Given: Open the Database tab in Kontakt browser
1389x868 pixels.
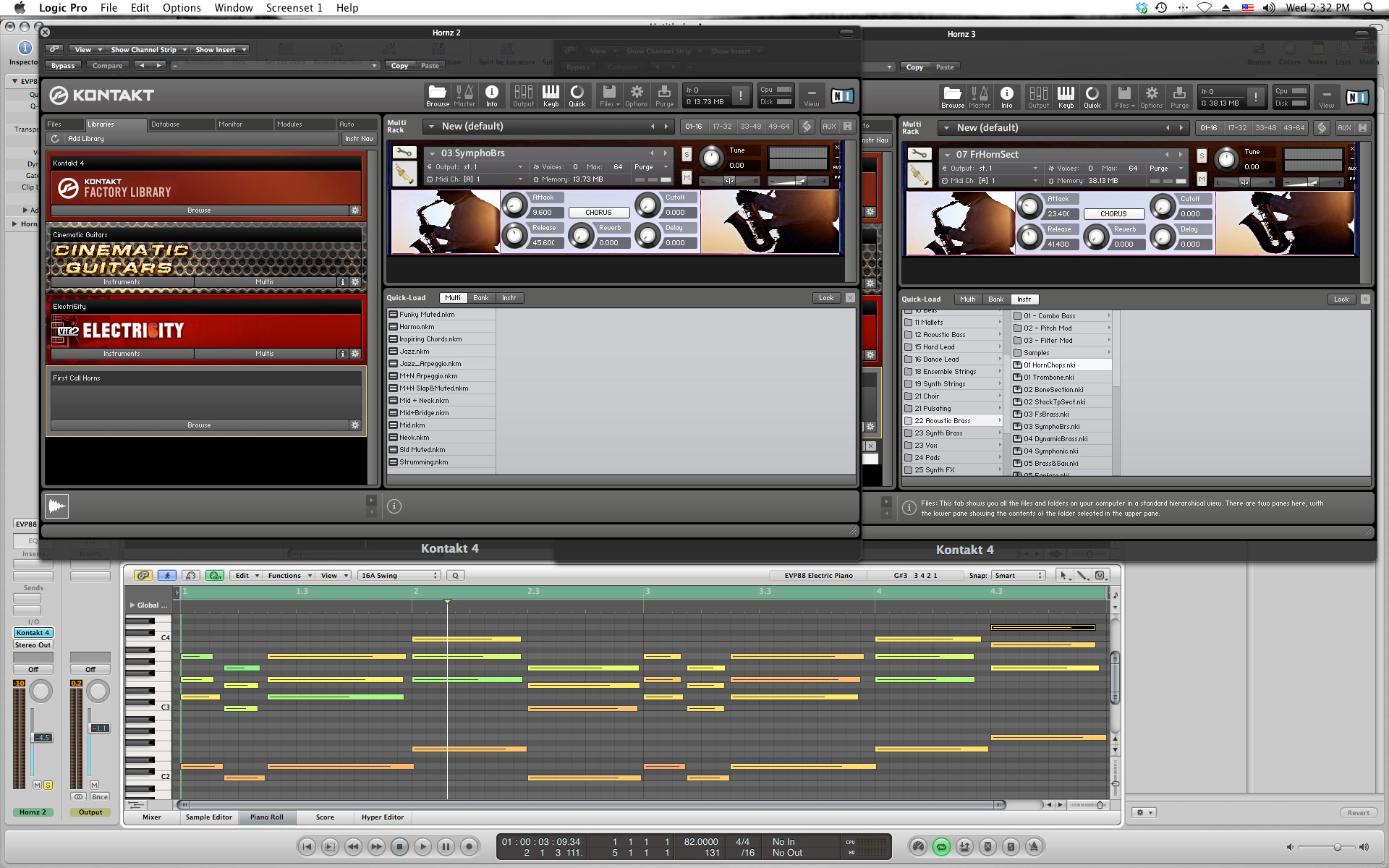Looking at the screenshot, I should [182, 124].
